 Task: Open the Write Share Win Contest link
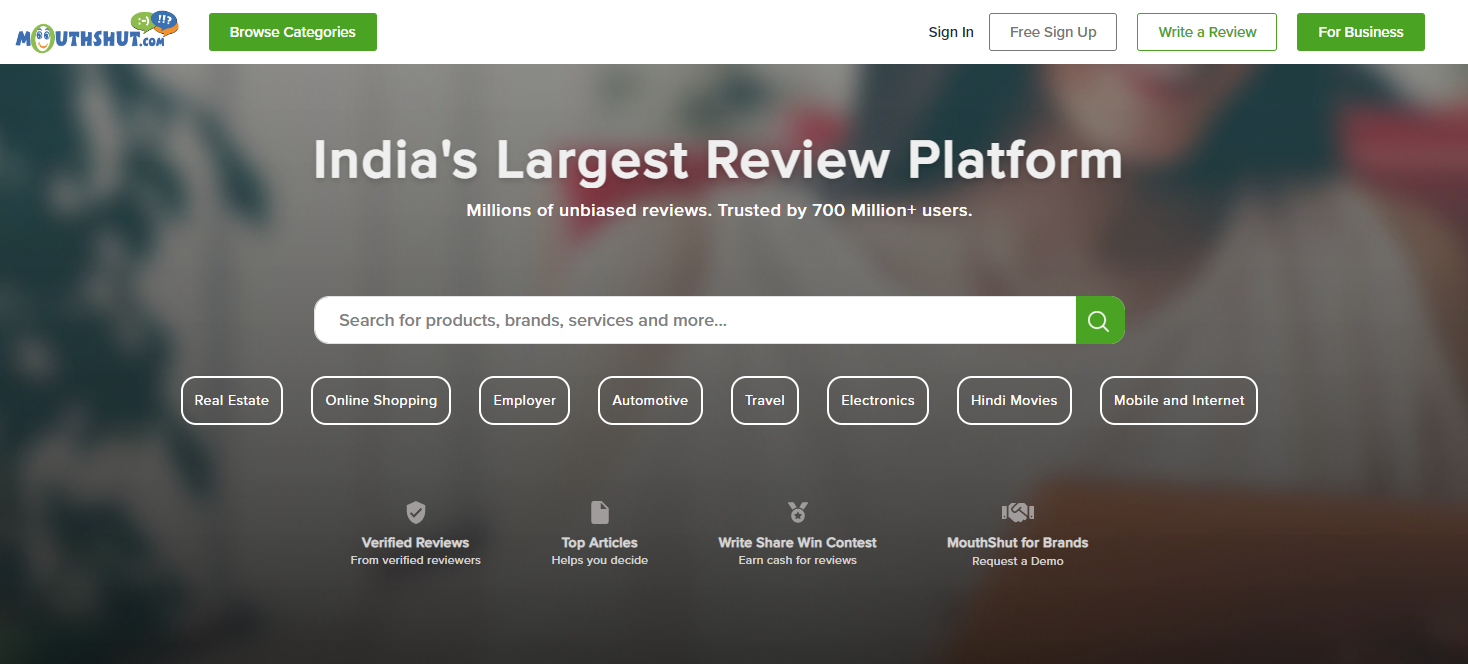tap(797, 542)
